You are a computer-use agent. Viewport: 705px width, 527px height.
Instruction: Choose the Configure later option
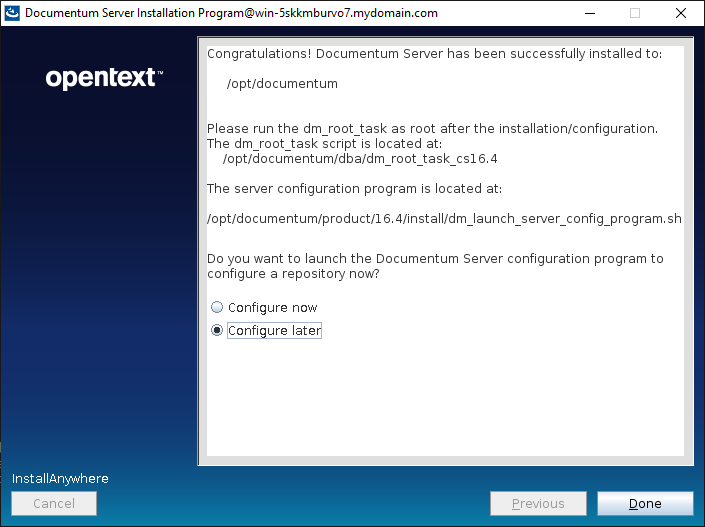pyautogui.click(x=217, y=331)
